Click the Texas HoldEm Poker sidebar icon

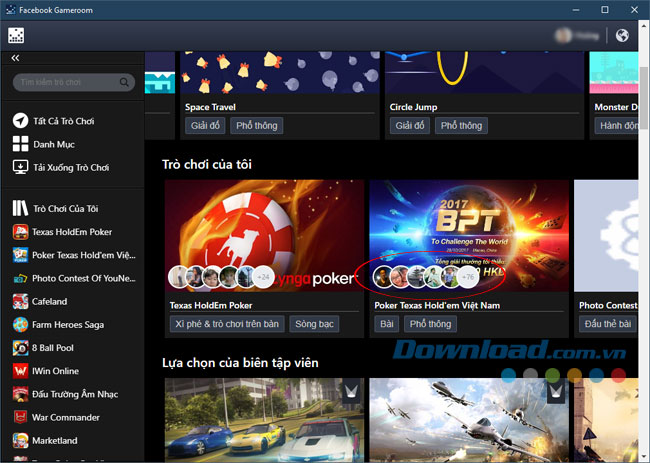[x=20, y=232]
